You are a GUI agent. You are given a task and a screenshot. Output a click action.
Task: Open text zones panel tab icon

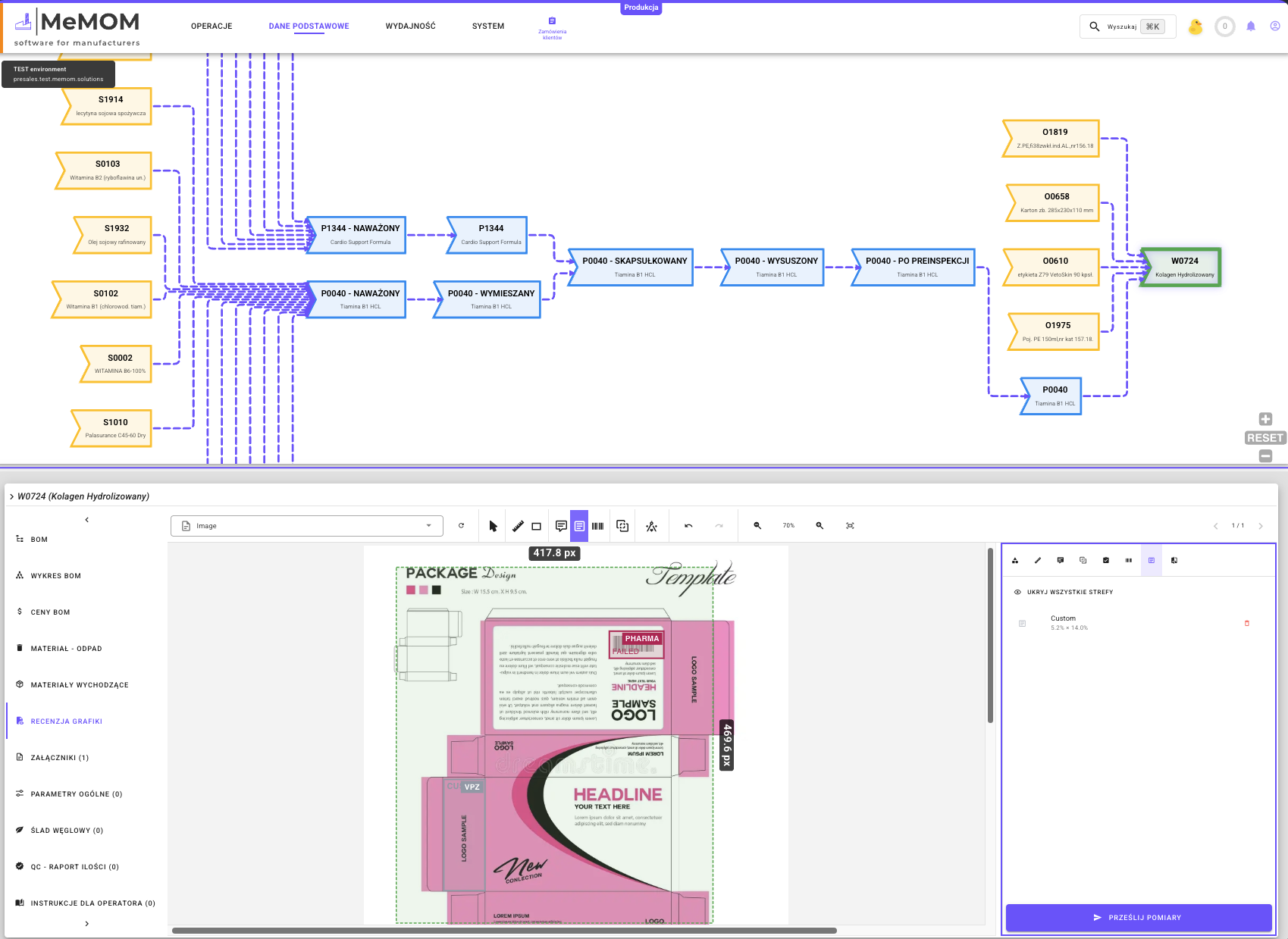click(1152, 561)
